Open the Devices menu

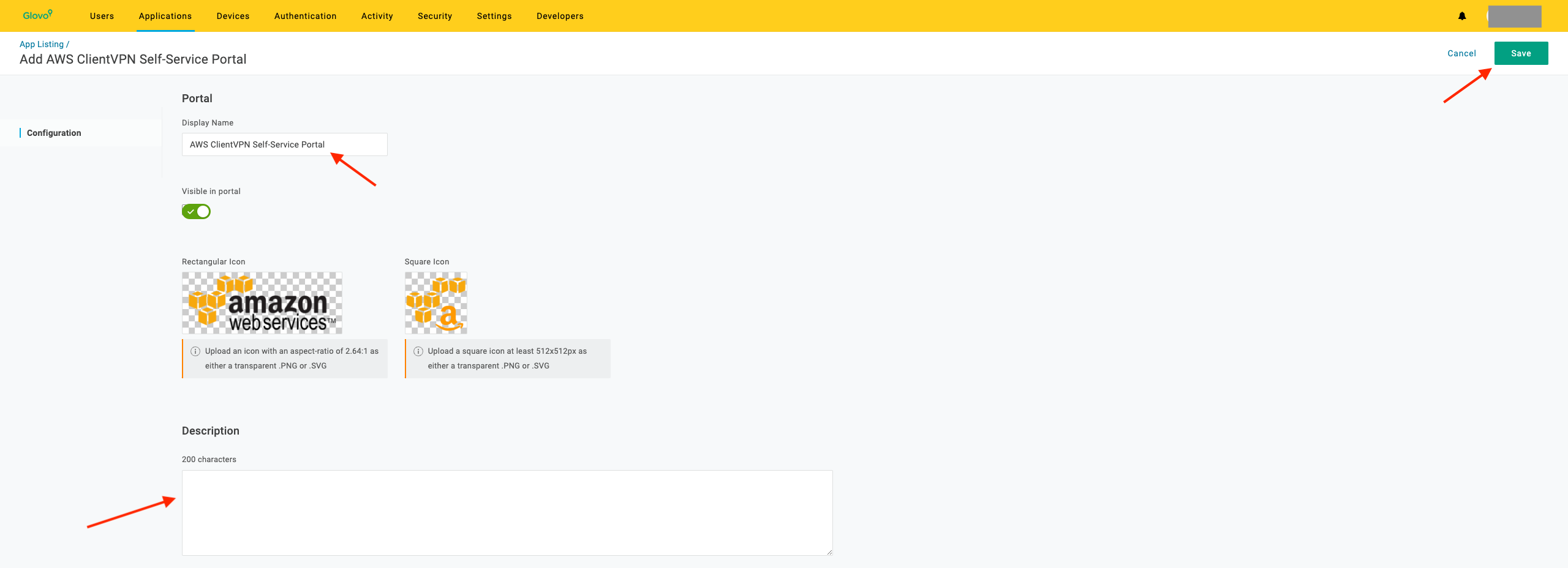(x=233, y=16)
